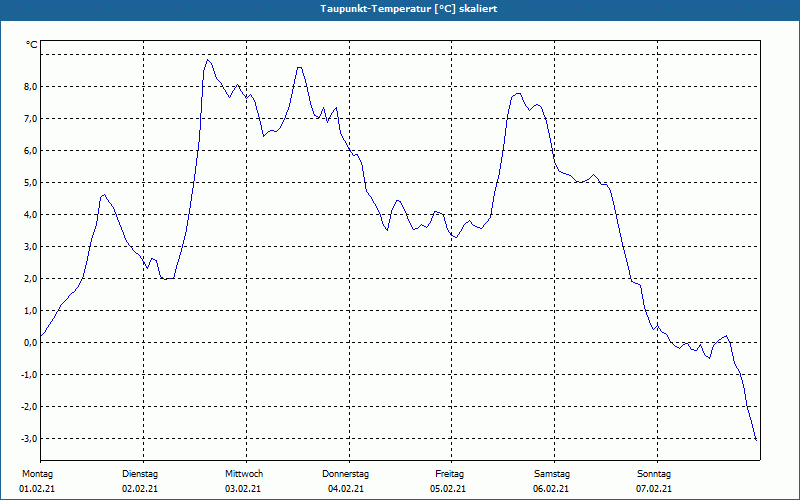
Task: Click the °C unit label
Action: (x=32, y=45)
